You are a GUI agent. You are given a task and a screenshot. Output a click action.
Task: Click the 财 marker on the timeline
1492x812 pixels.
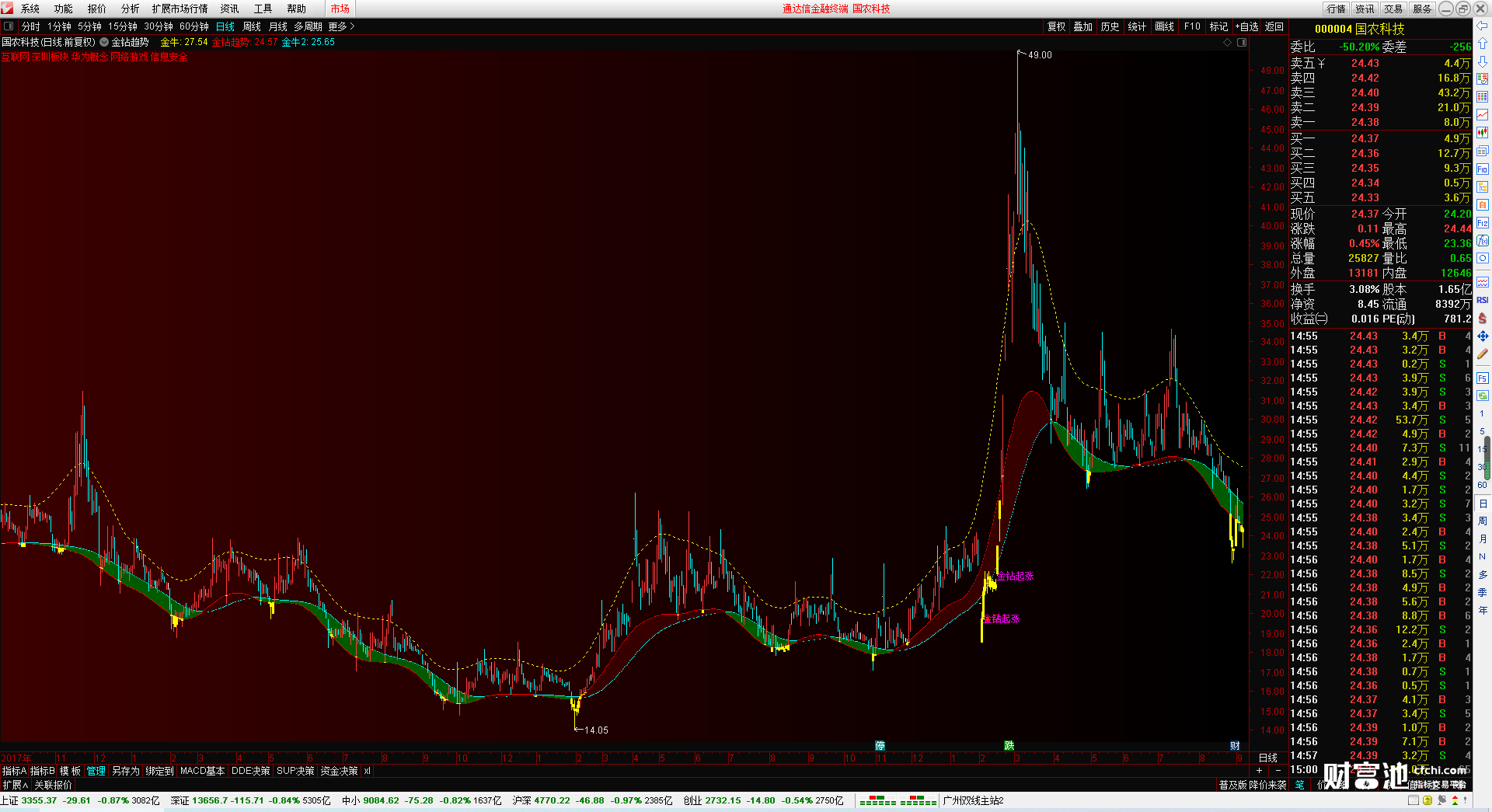(x=1235, y=746)
